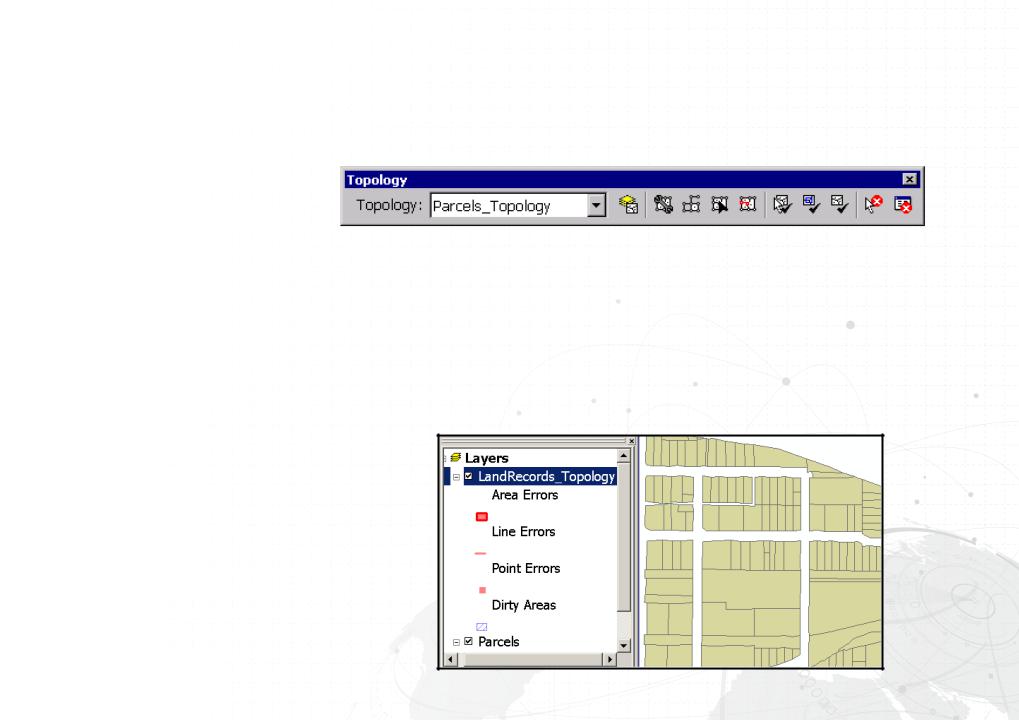Click the table of contents scroll-down arrow

pos(624,645)
